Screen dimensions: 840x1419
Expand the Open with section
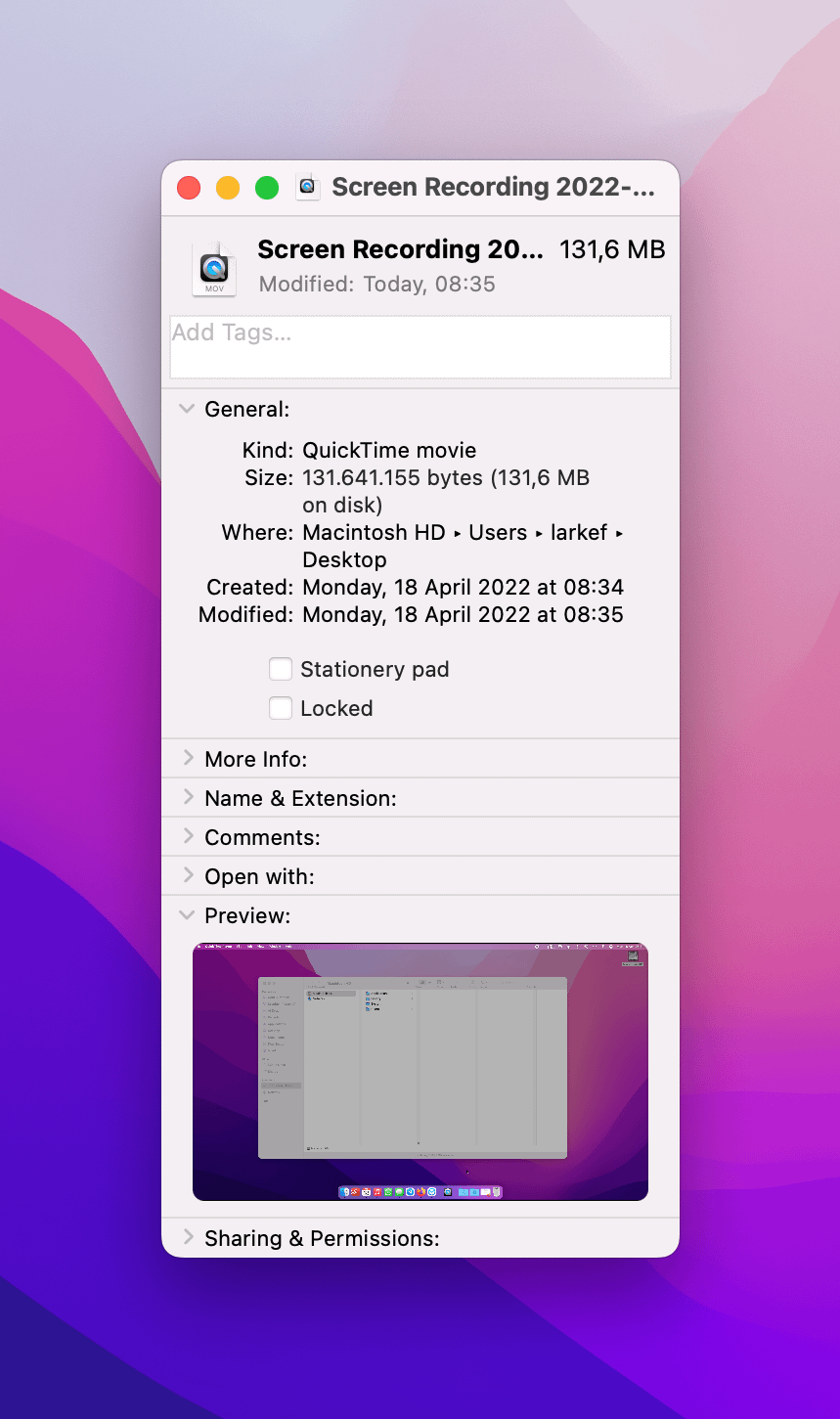tap(188, 876)
